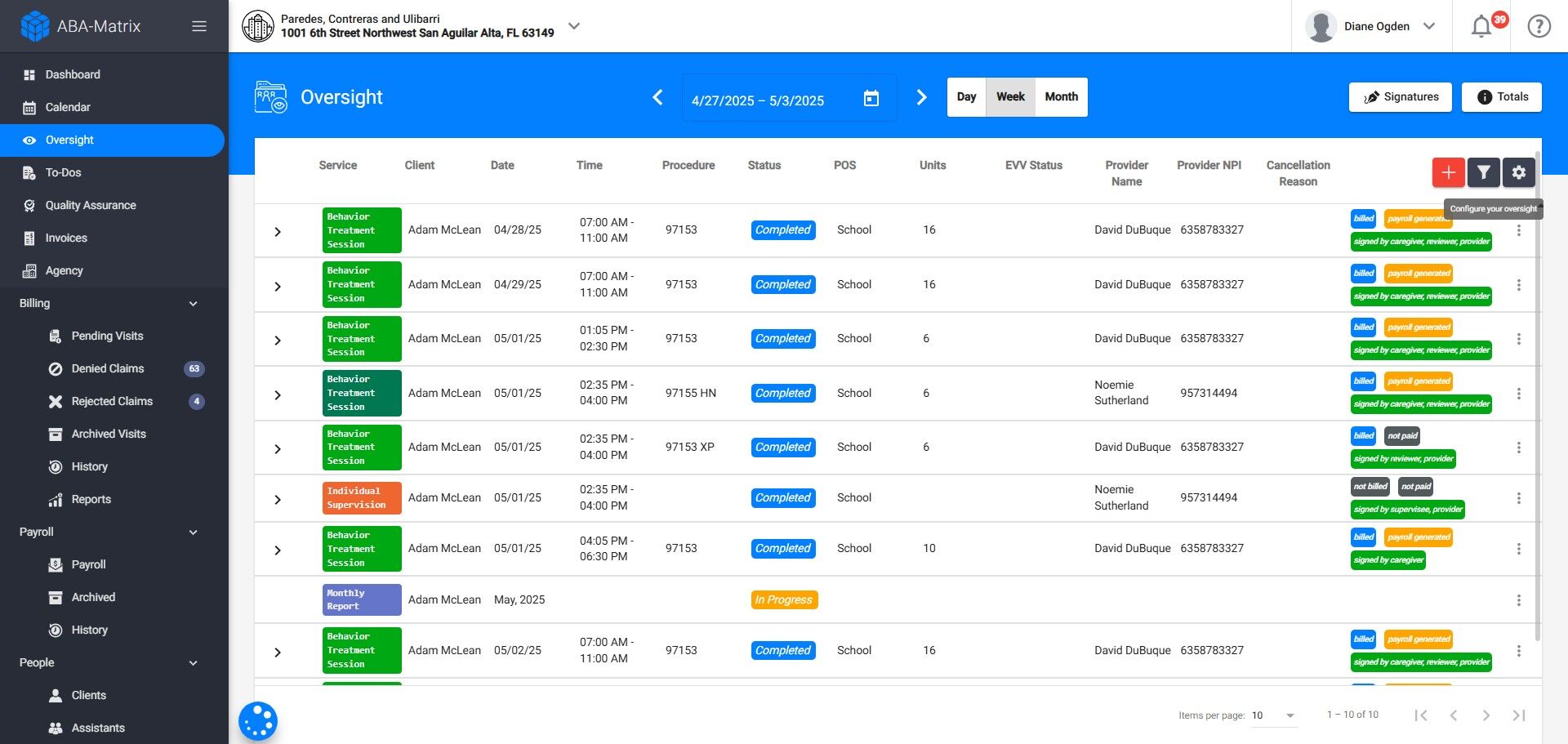Click the Signatures button
The height and width of the screenshot is (744, 1568).
[x=1400, y=97]
